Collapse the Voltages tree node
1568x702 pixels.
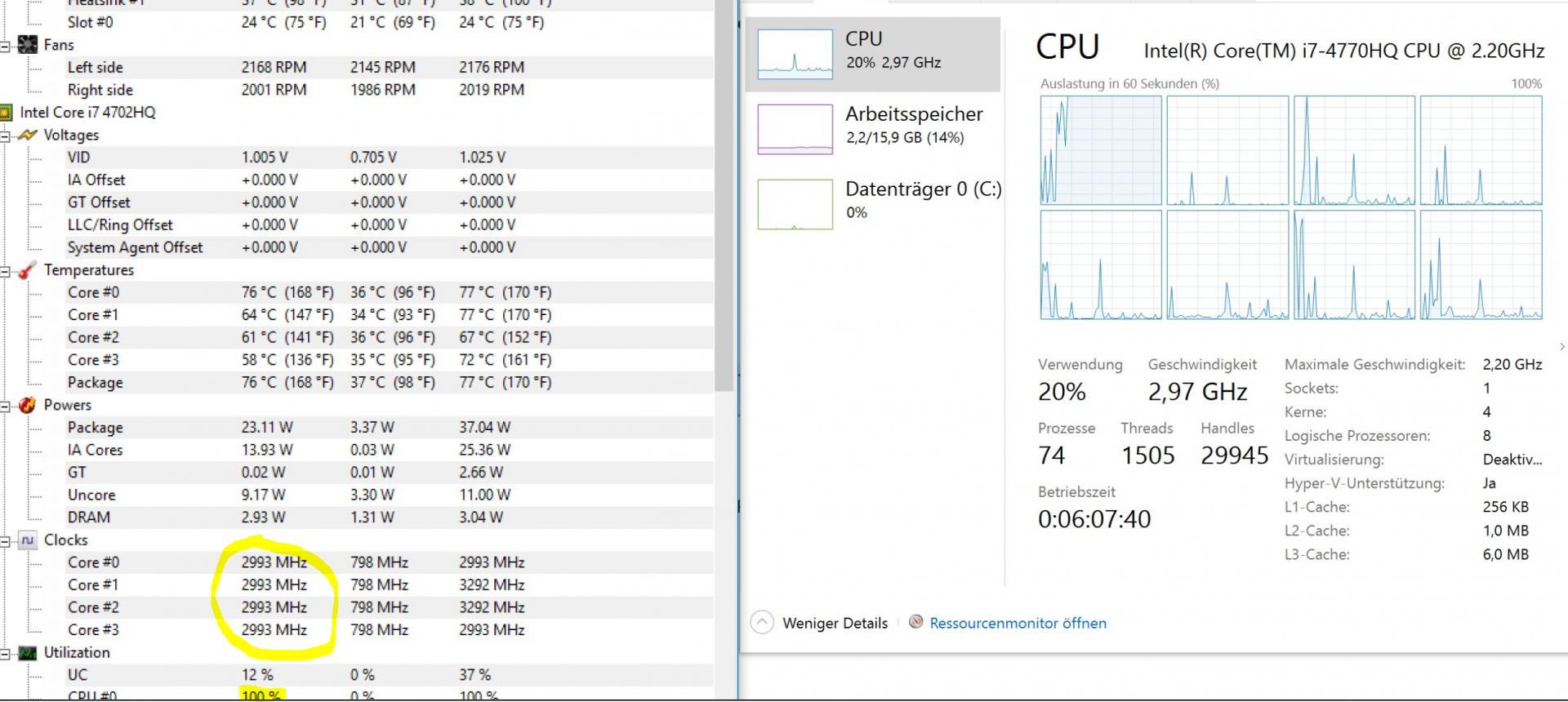tap(5, 136)
